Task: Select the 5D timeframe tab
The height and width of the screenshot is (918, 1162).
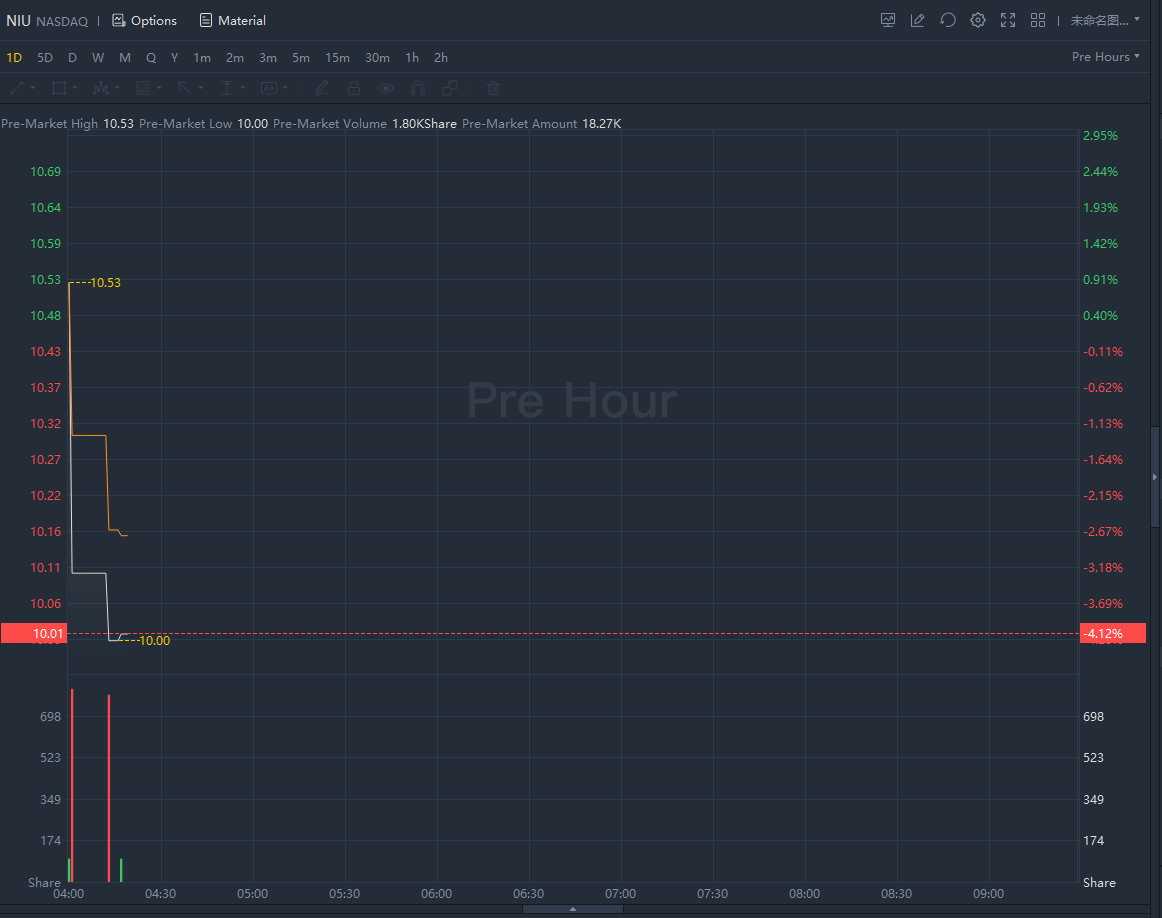Action: click(45, 58)
